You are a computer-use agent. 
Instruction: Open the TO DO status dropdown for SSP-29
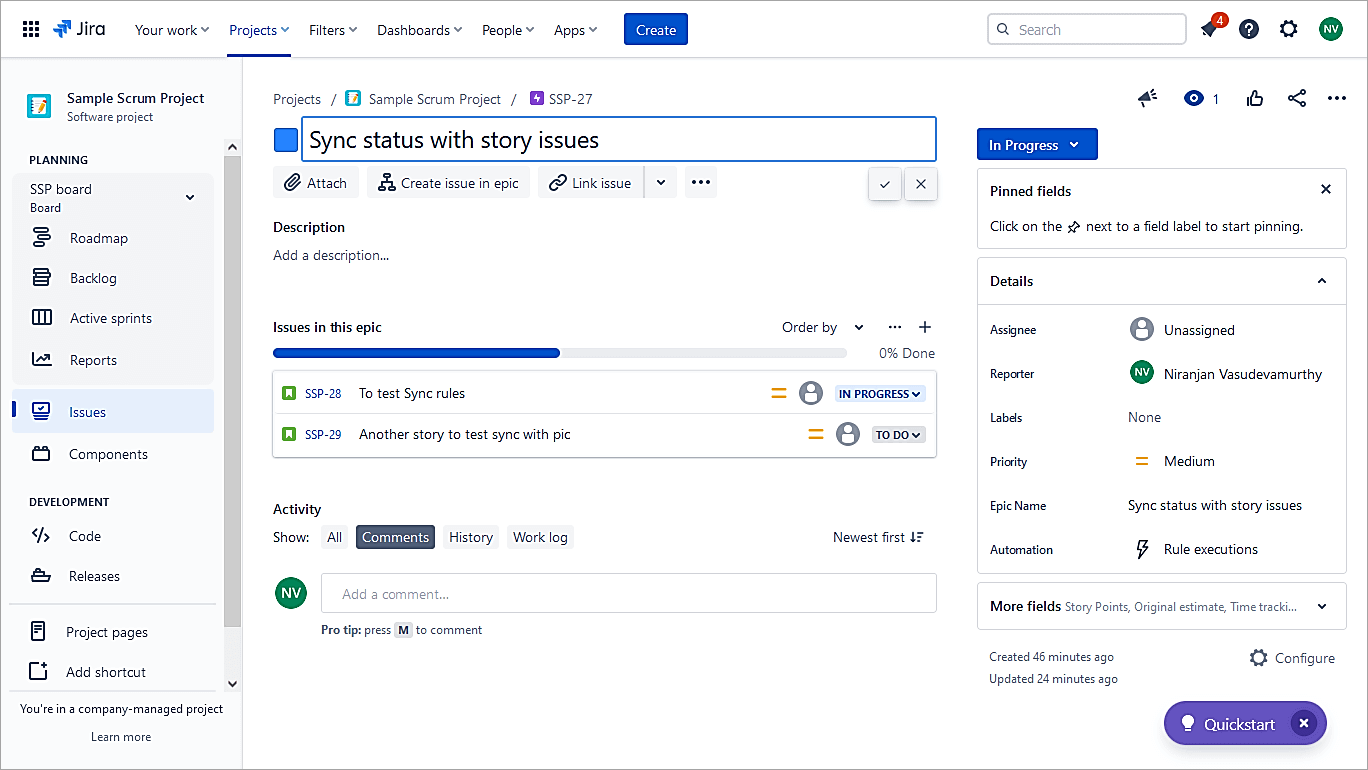pyautogui.click(x=898, y=435)
